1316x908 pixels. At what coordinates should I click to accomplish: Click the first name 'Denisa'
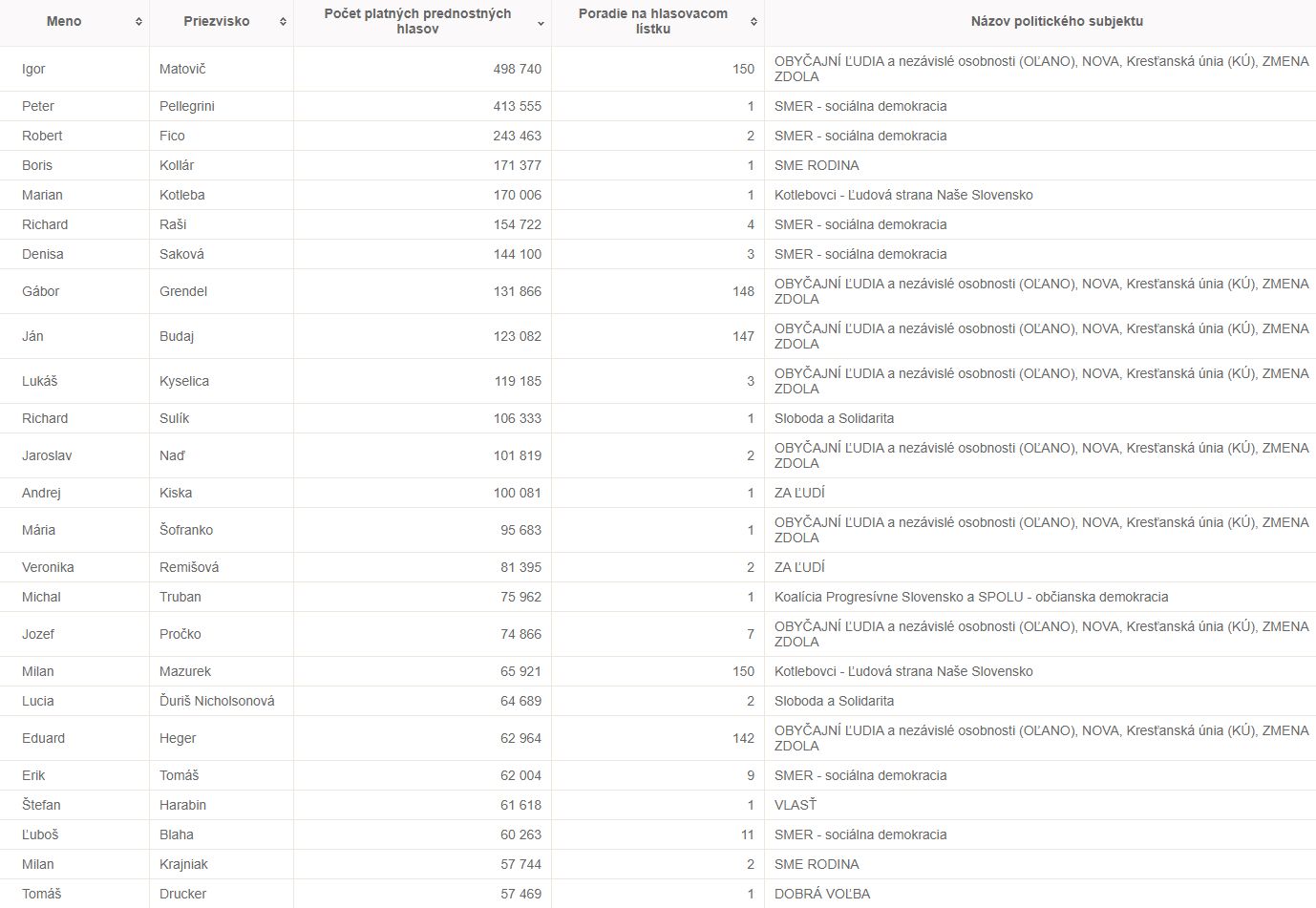[x=43, y=254]
